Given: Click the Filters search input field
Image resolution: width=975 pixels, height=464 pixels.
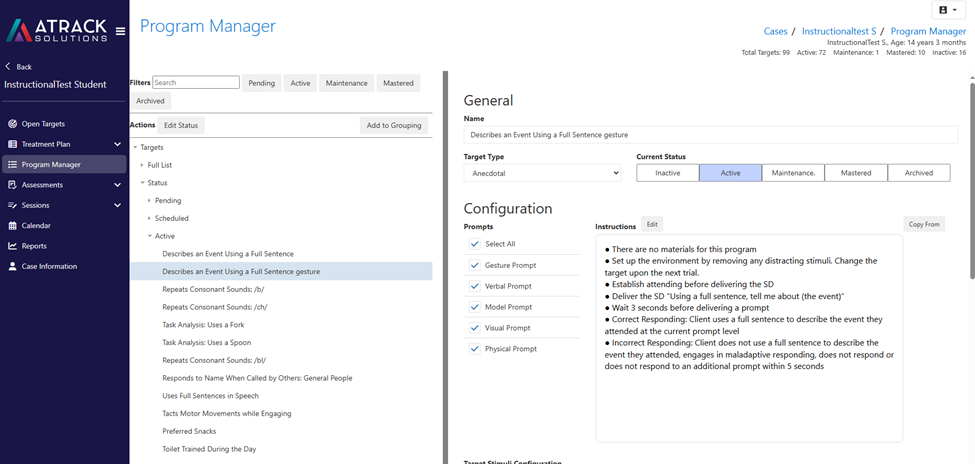Looking at the screenshot, I should (x=196, y=82).
